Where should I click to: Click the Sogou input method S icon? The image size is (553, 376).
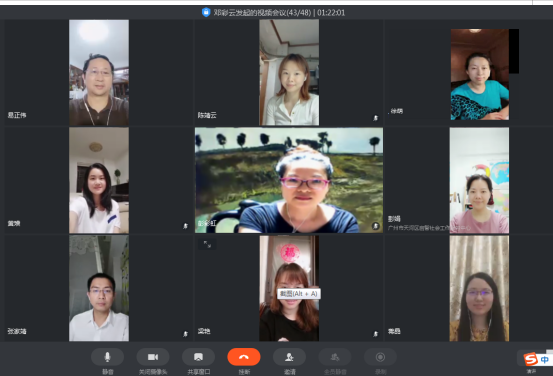click(531, 359)
